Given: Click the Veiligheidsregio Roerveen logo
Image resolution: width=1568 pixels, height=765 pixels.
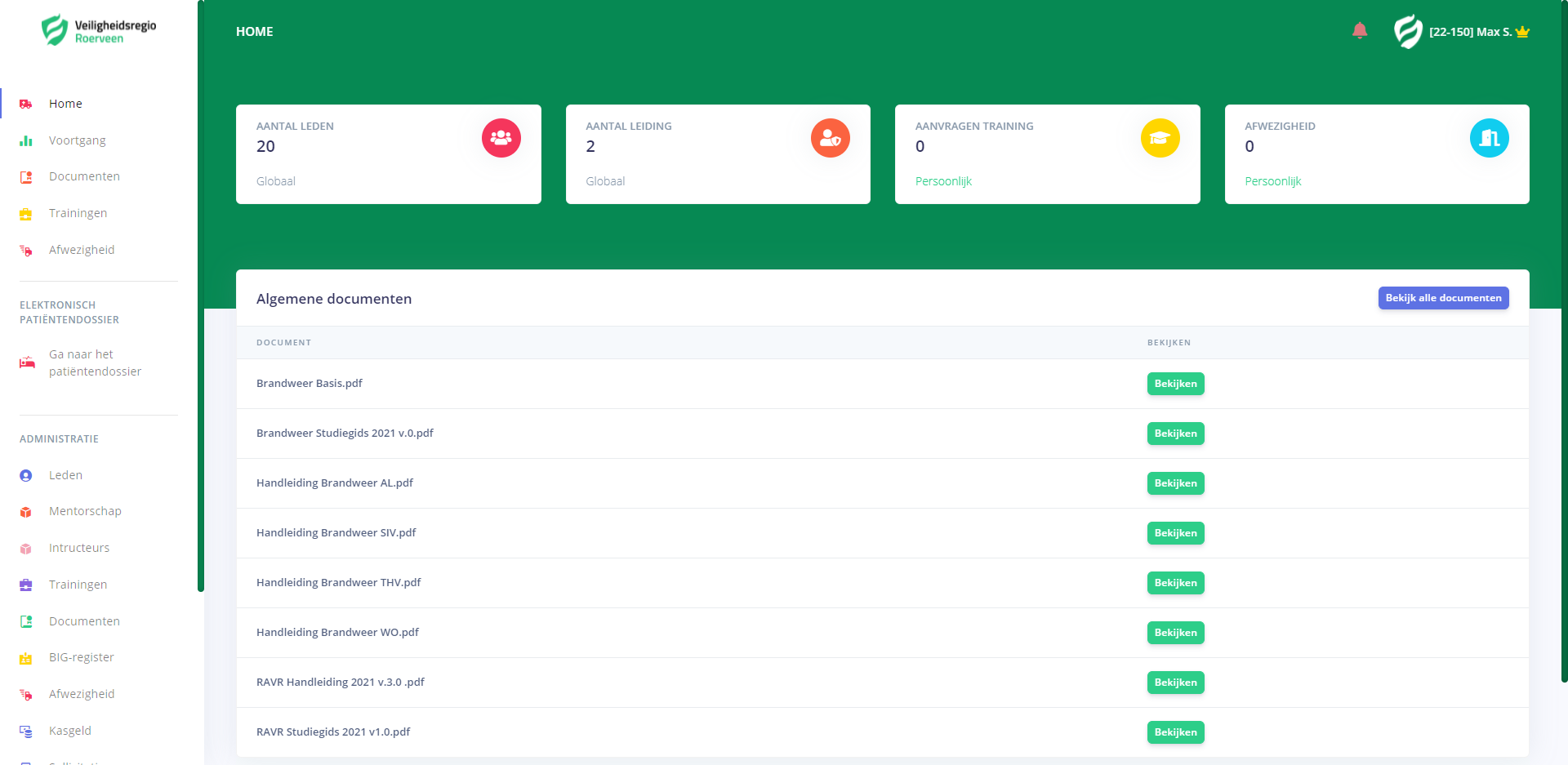Looking at the screenshot, I should (98, 31).
